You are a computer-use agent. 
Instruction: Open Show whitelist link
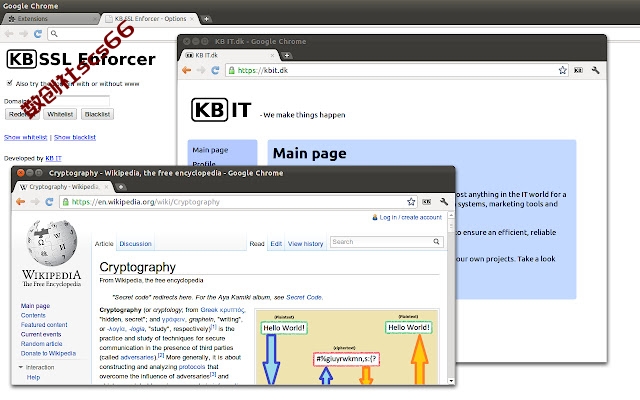click(25, 137)
